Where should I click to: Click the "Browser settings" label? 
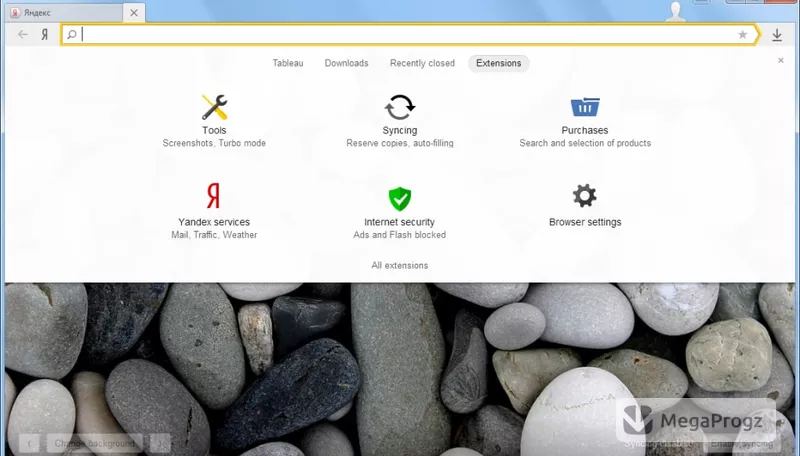(585, 222)
